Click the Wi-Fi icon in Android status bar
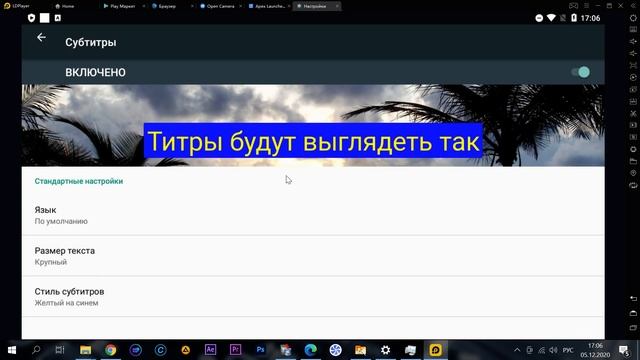The image size is (640, 360). coord(551,18)
